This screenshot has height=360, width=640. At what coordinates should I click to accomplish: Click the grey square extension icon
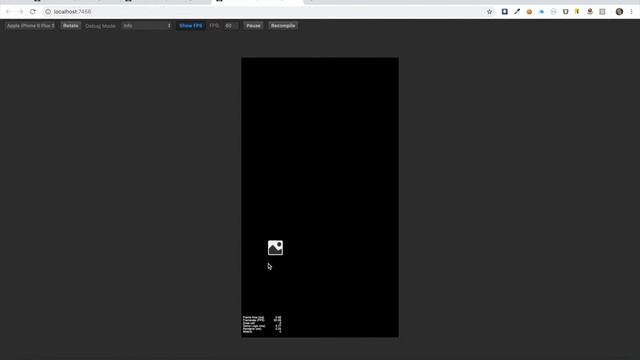pyautogui.click(x=602, y=12)
